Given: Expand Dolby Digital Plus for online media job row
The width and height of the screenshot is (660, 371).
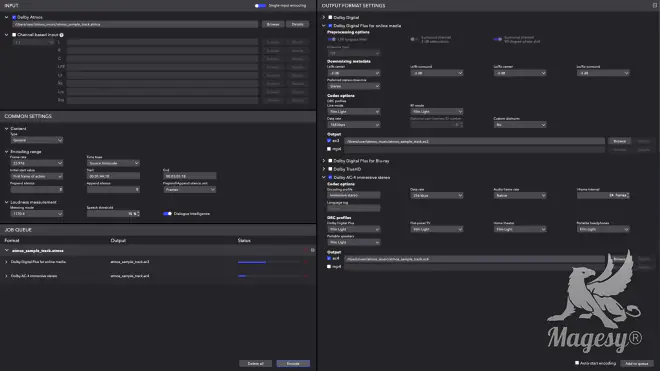Looking at the screenshot, I should pos(6,262).
